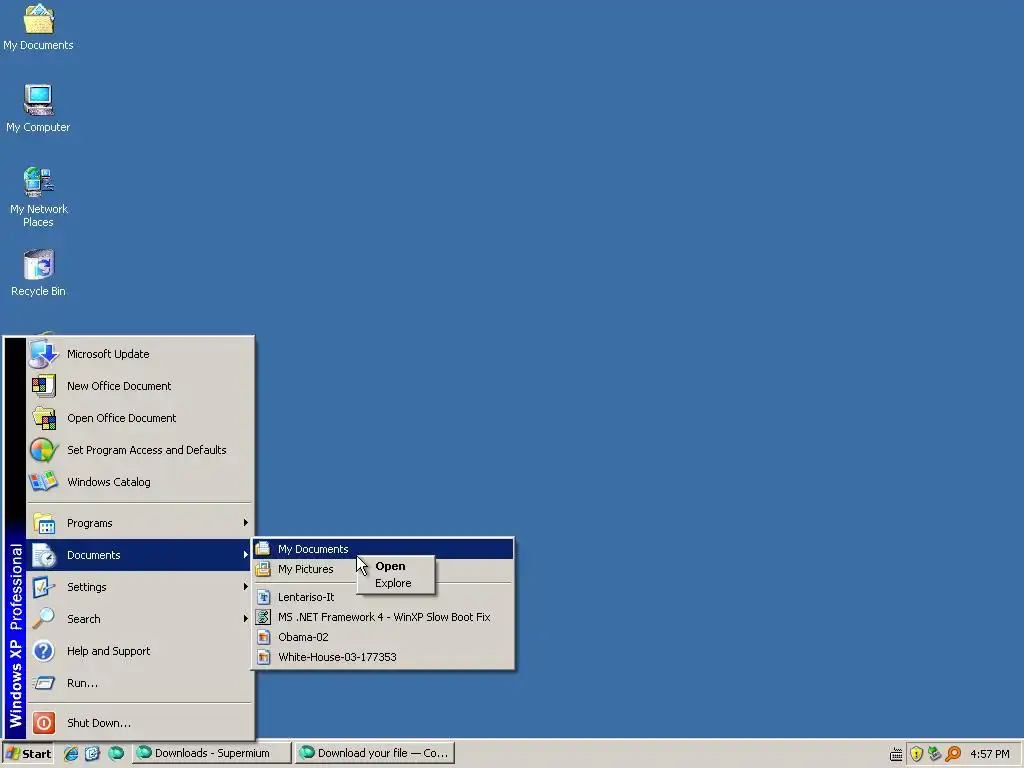This screenshot has height=768, width=1024.
Task: Open MS .NET Framework 4 Slow Boot Fix
Action: pos(383,617)
